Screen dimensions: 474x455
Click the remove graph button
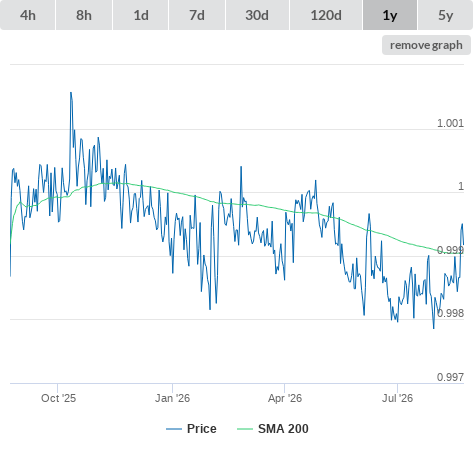426,45
